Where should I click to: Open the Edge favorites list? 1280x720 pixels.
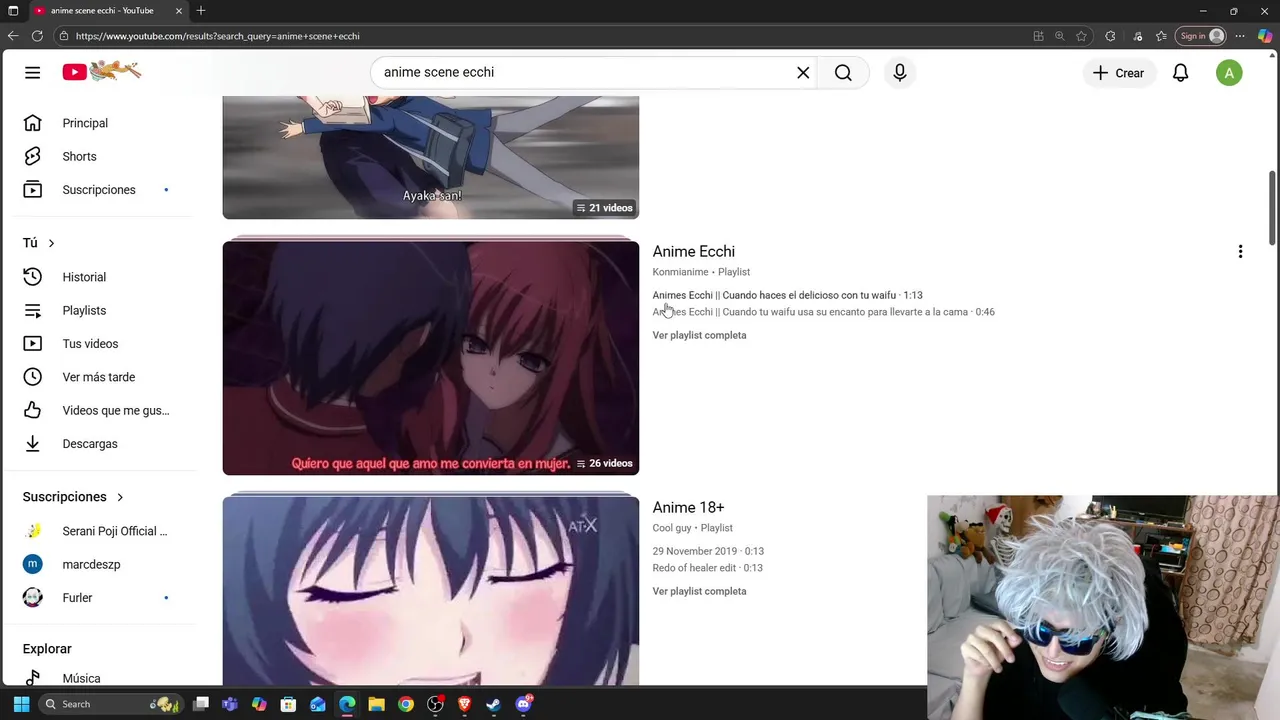point(1161,36)
